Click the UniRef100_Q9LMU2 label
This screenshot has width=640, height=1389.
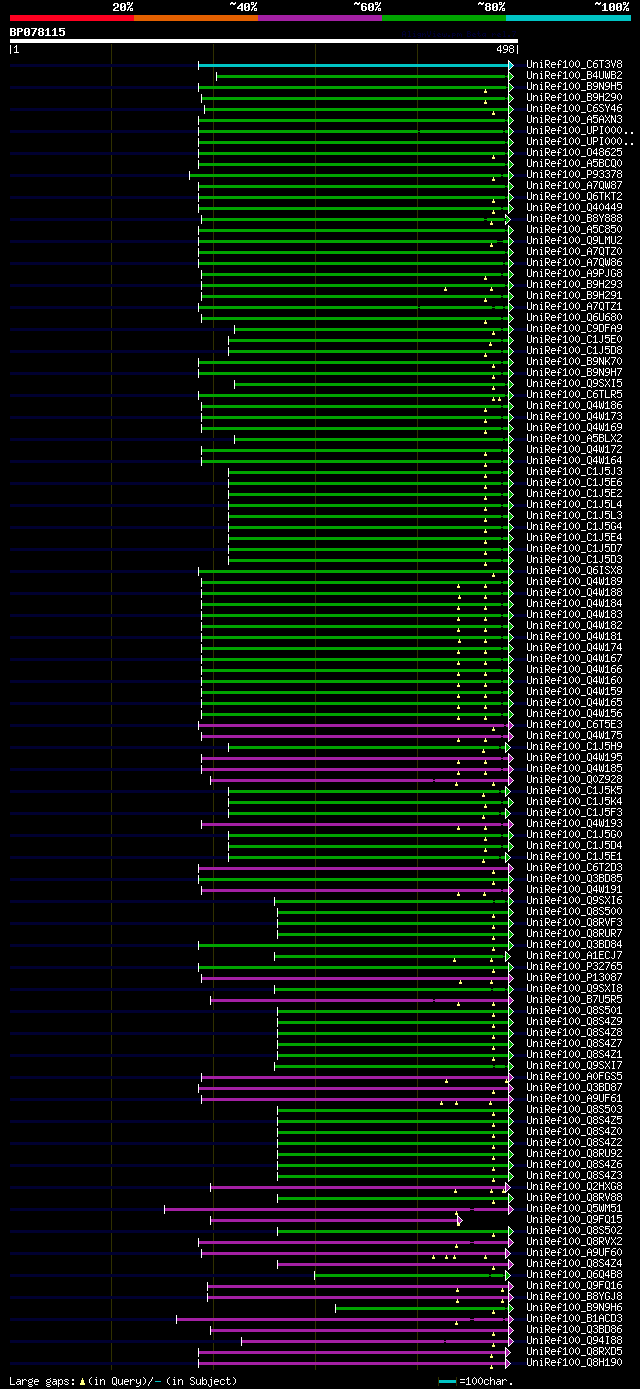tap(574, 240)
